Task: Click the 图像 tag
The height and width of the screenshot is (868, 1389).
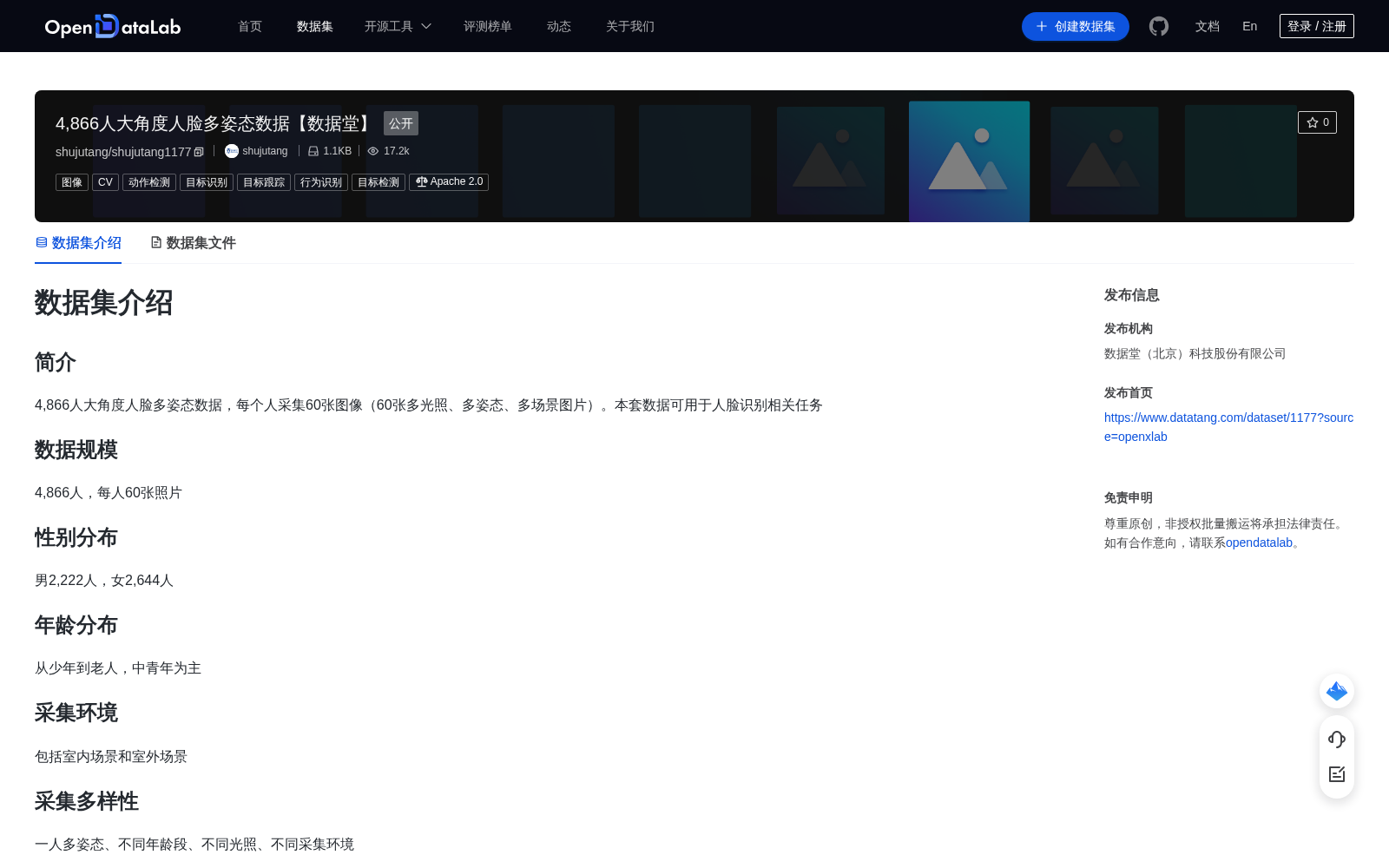Action: click(x=72, y=182)
